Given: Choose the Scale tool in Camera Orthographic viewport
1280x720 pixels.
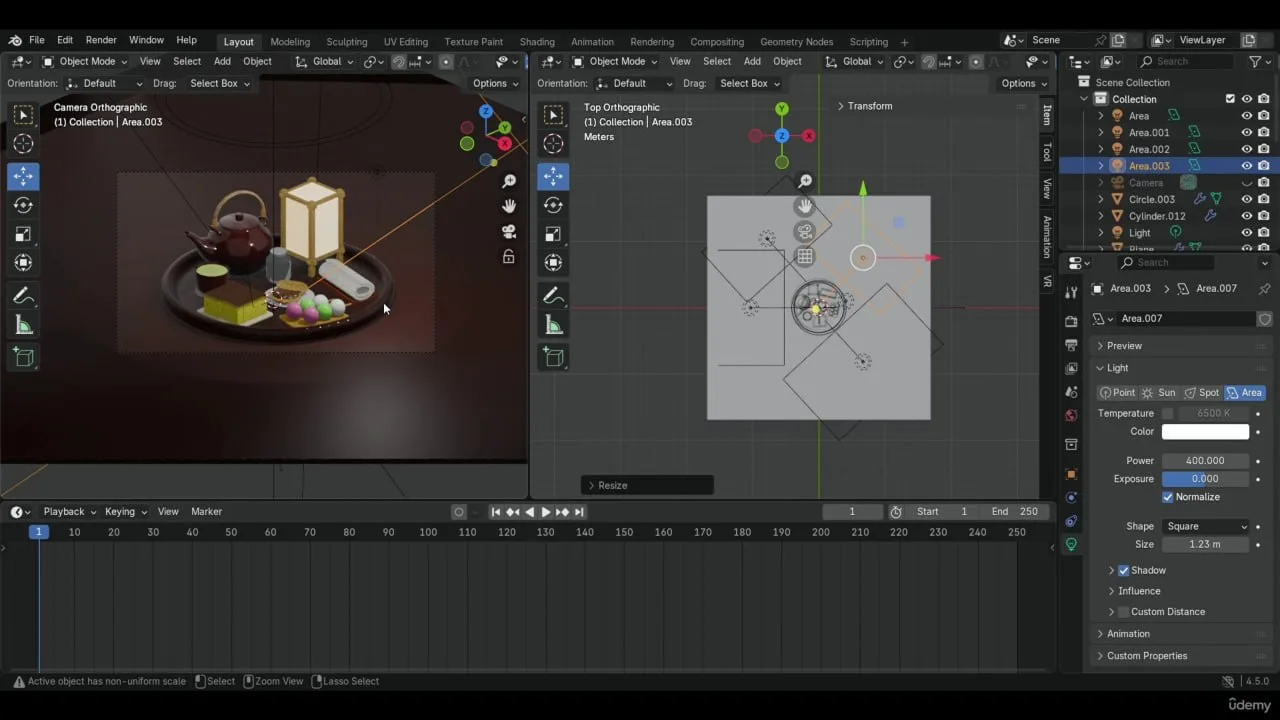Looking at the screenshot, I should 23,234.
